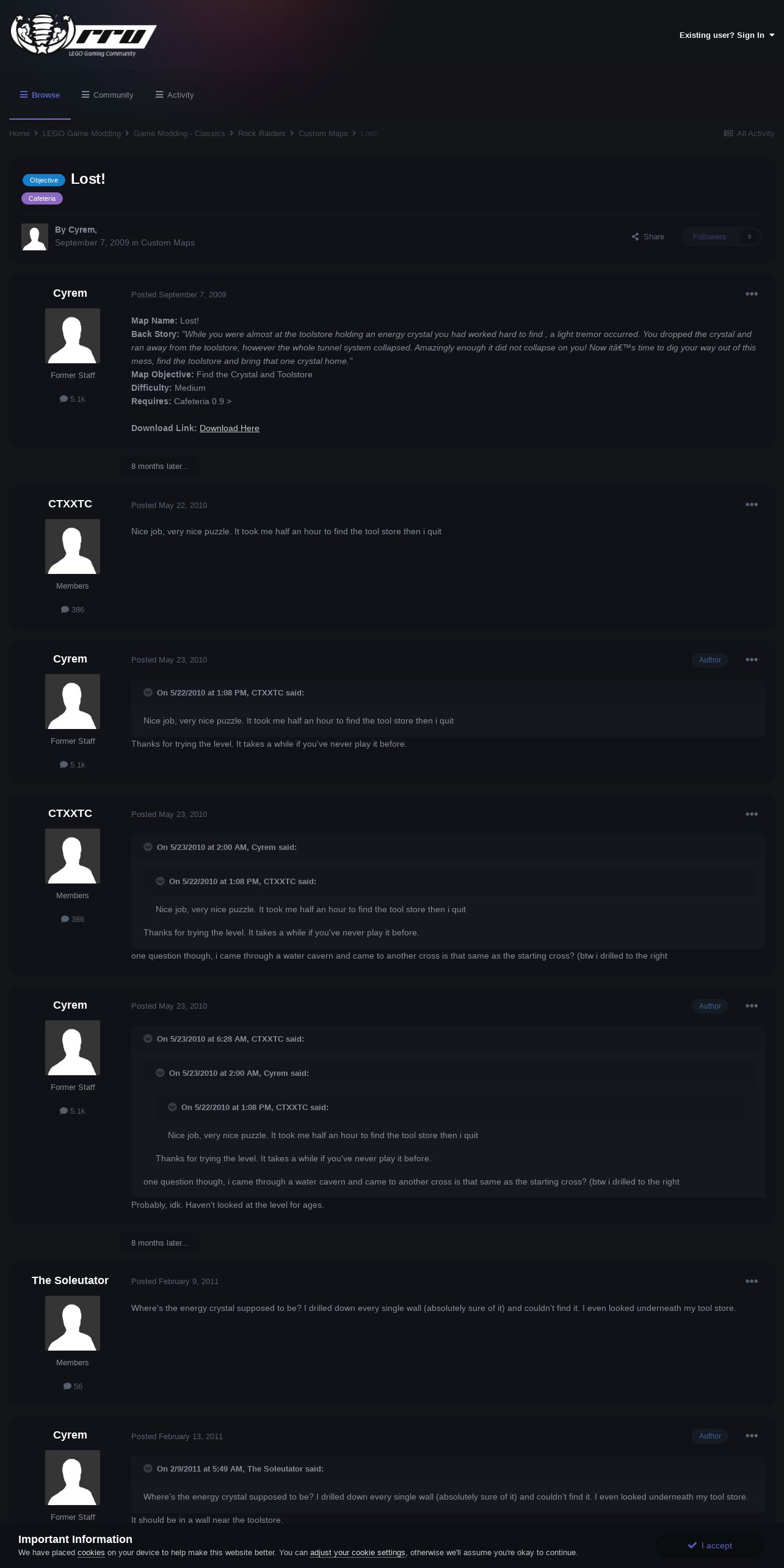Image resolution: width=784 pixels, height=1568 pixels.
Task: Go to Rock Raiders breadcrumb
Action: click(261, 133)
